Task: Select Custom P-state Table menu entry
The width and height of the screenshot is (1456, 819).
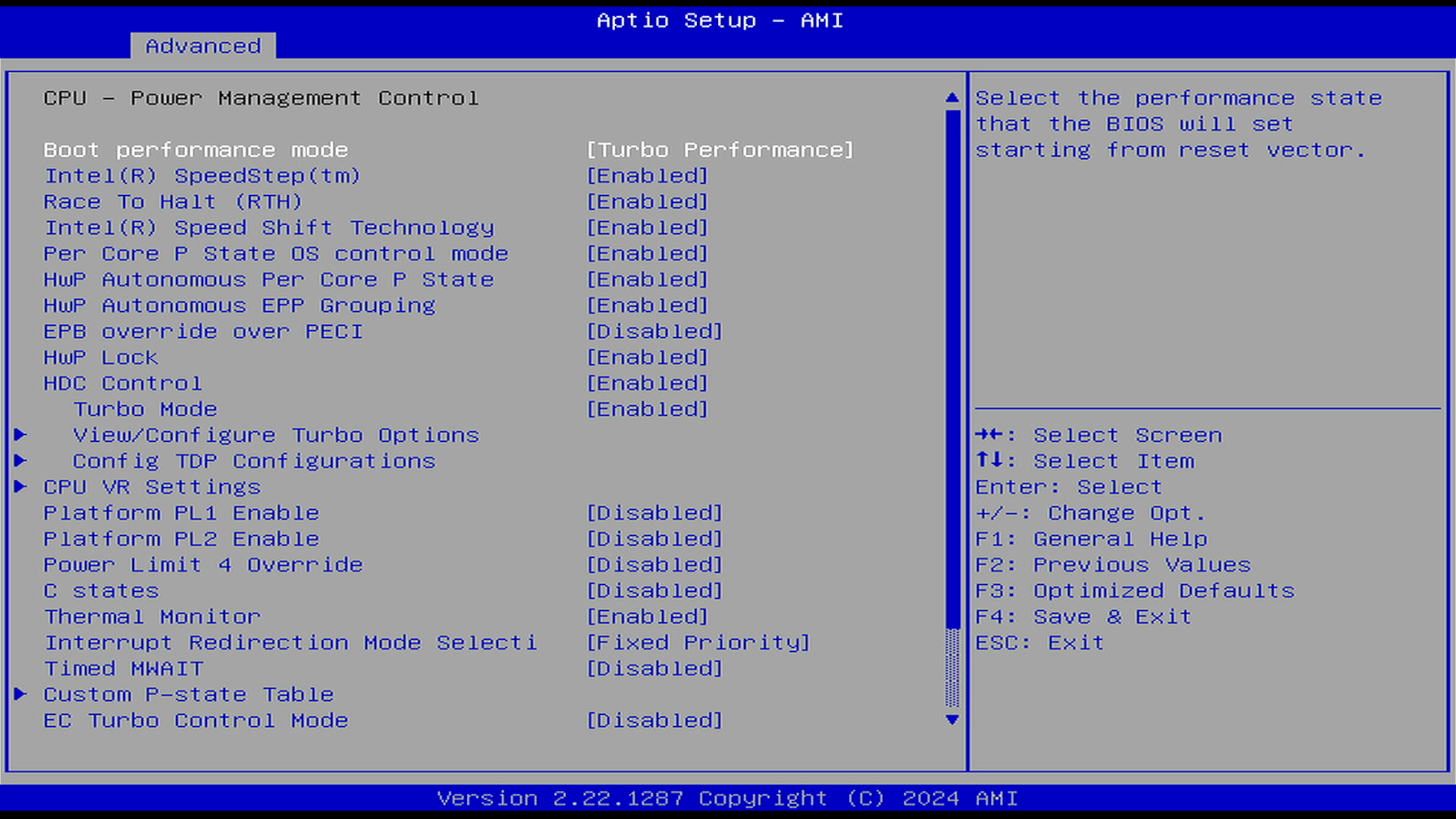Action: tap(188, 695)
